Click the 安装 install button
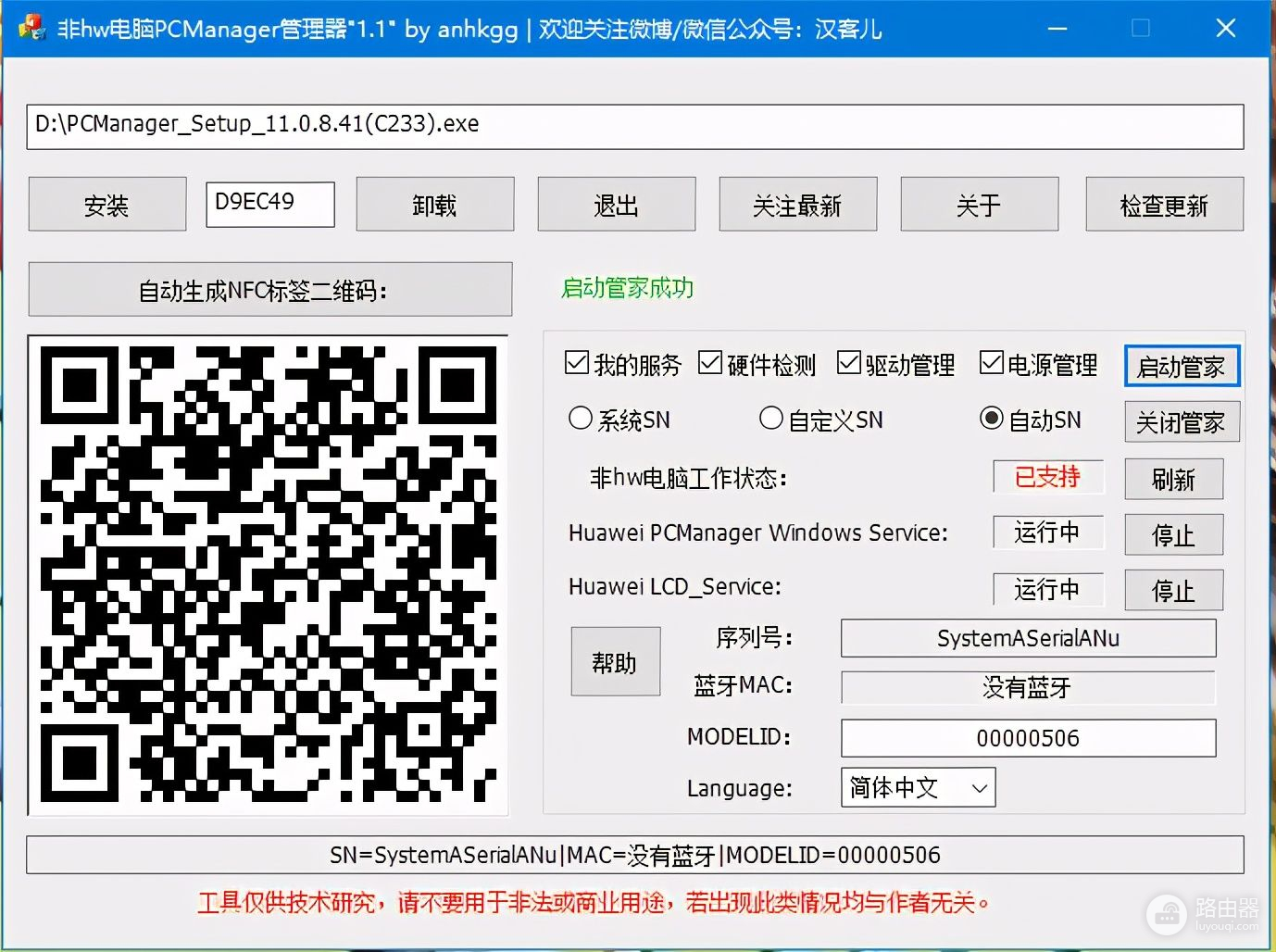 [x=107, y=205]
